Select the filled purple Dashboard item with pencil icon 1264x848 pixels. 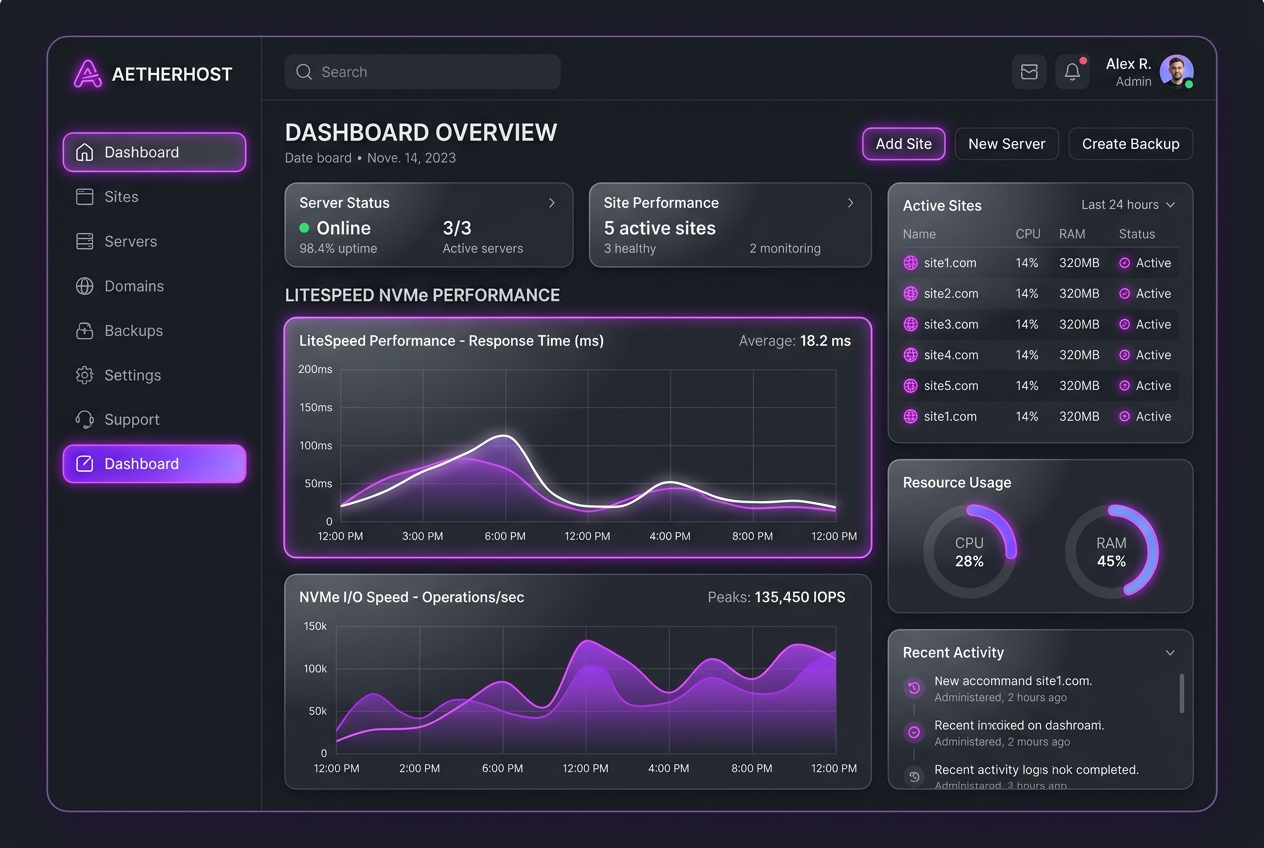point(154,464)
